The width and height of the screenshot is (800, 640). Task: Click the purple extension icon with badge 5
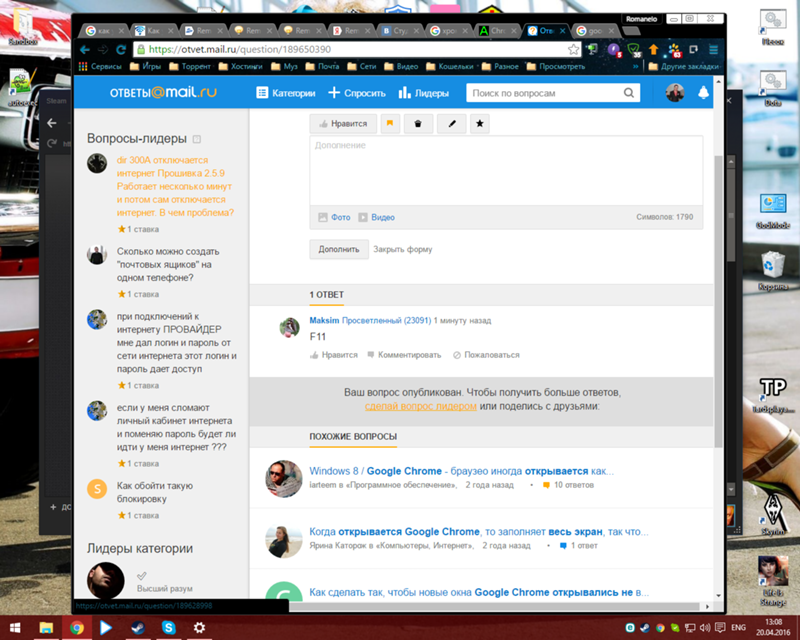point(614,50)
